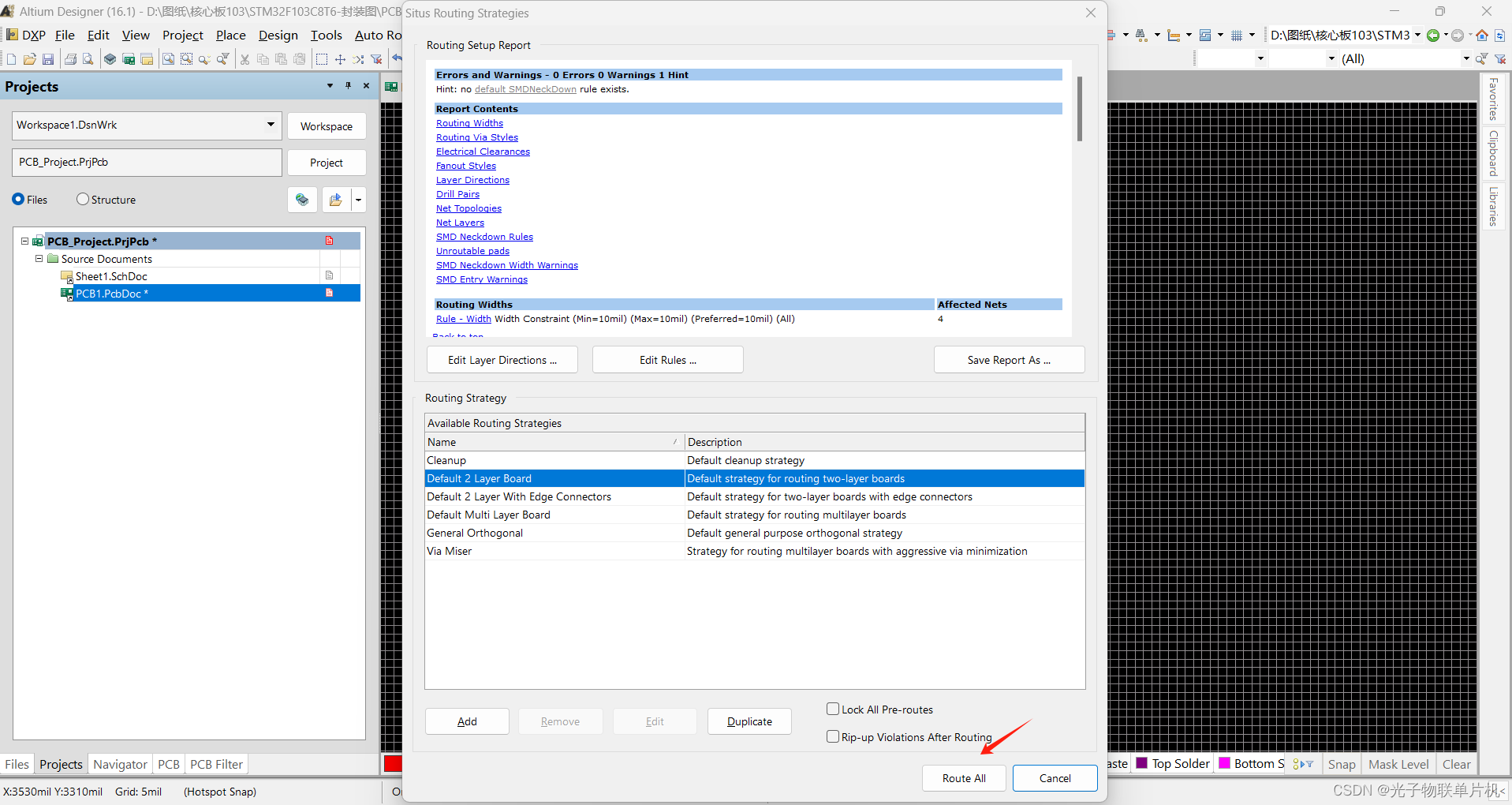
Task: Open the Design menu
Action: click(x=278, y=36)
